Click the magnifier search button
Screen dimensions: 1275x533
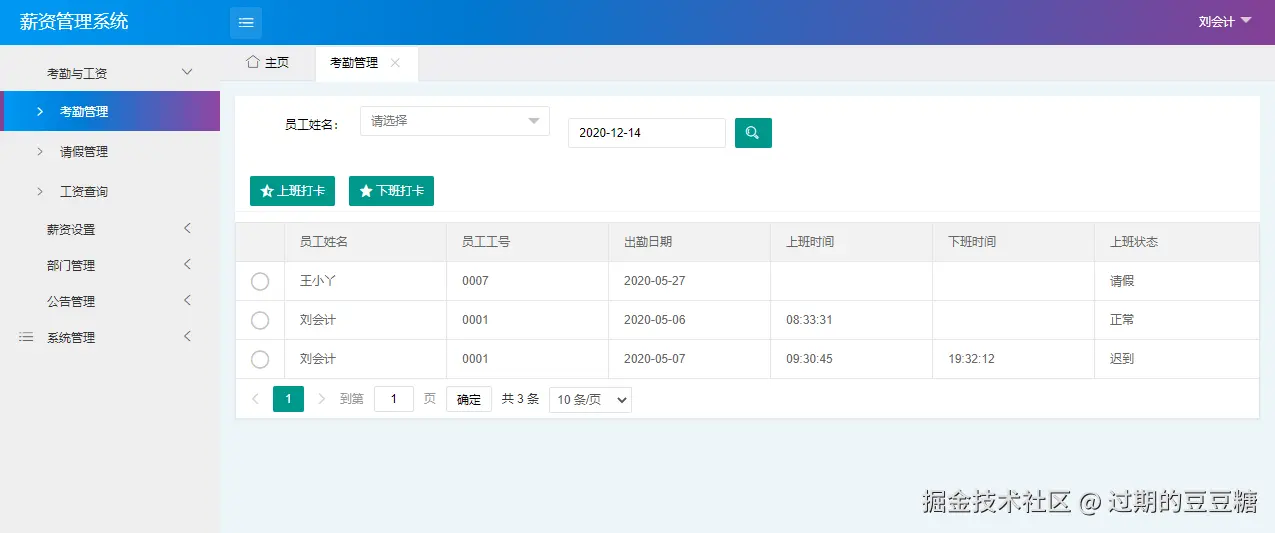click(753, 133)
